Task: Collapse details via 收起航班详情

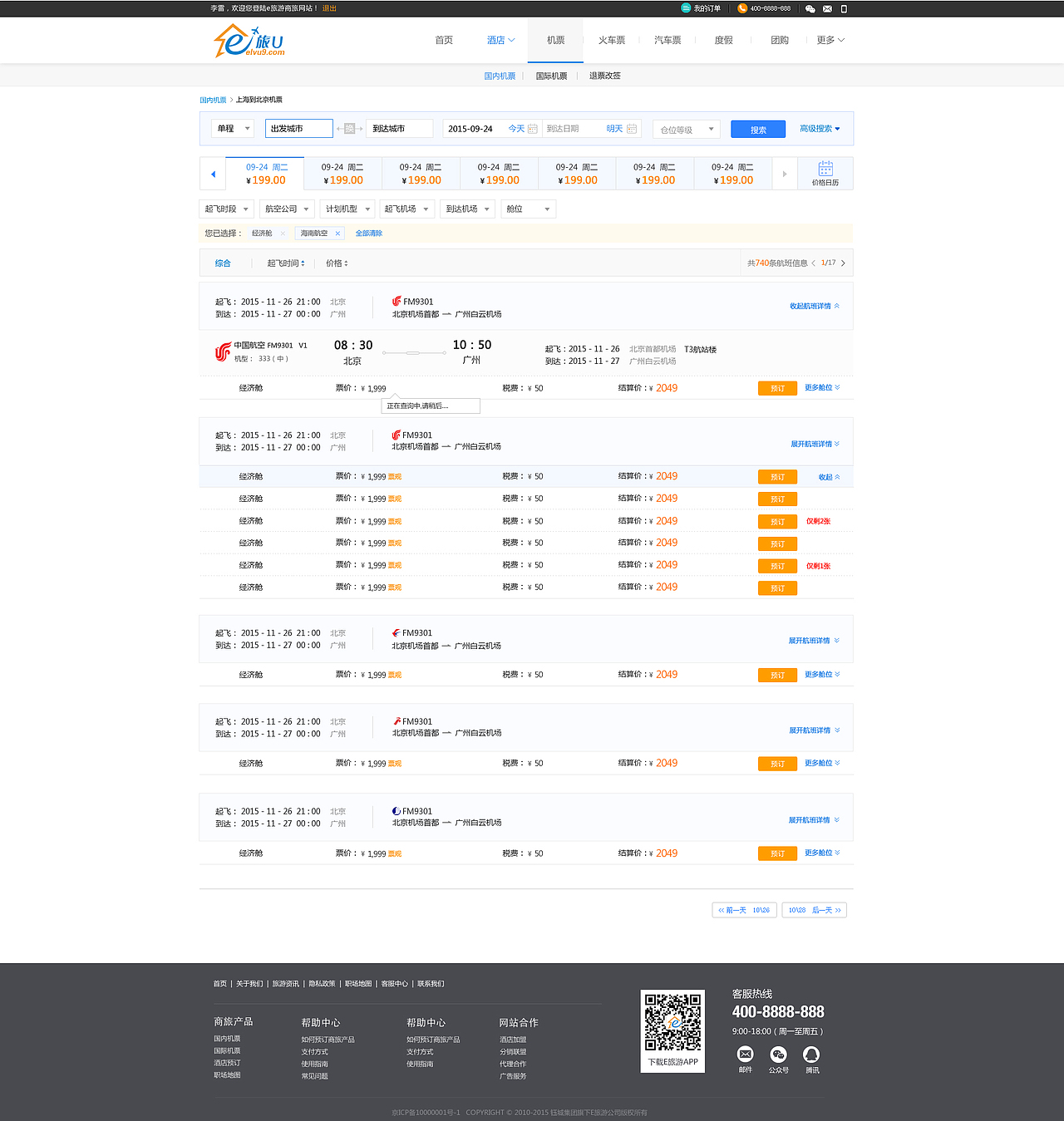Action: point(815,306)
